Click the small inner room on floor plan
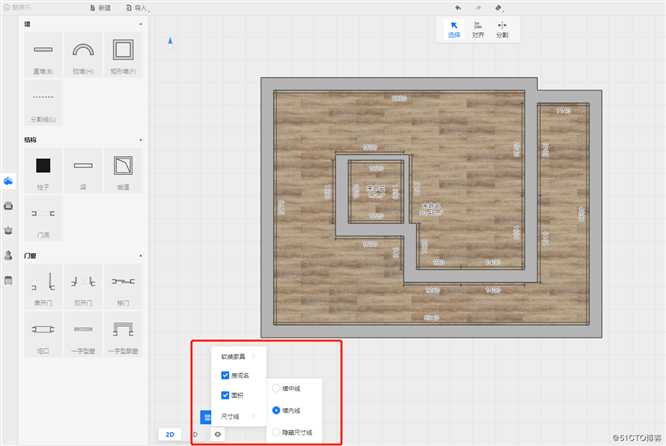The height and width of the screenshot is (446, 666). point(376,191)
